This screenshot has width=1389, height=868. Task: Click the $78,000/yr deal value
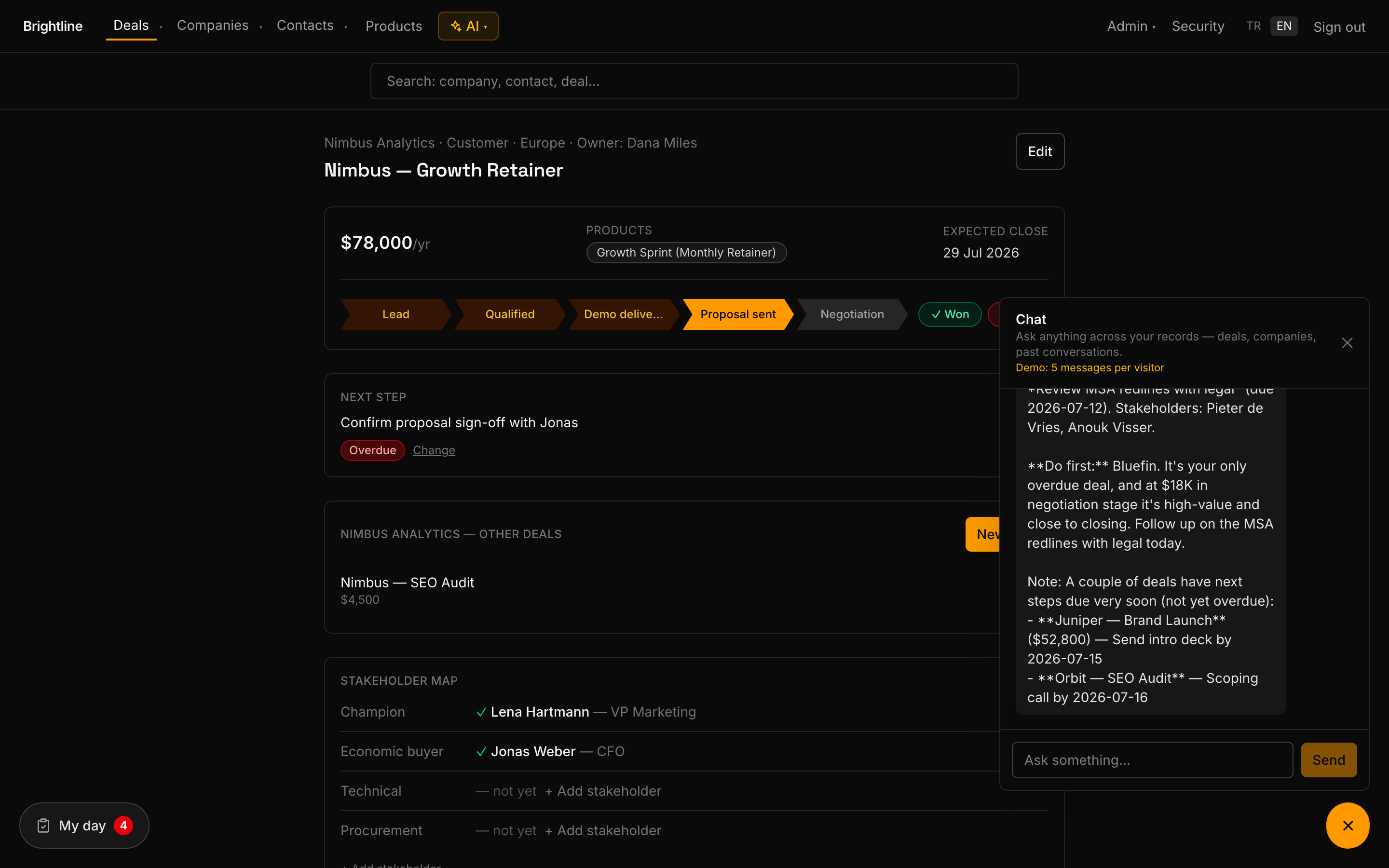point(385,243)
